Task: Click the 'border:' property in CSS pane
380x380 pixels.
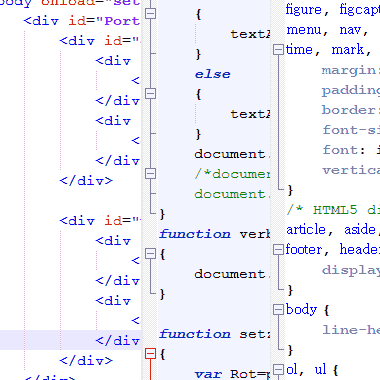Action: point(351,110)
